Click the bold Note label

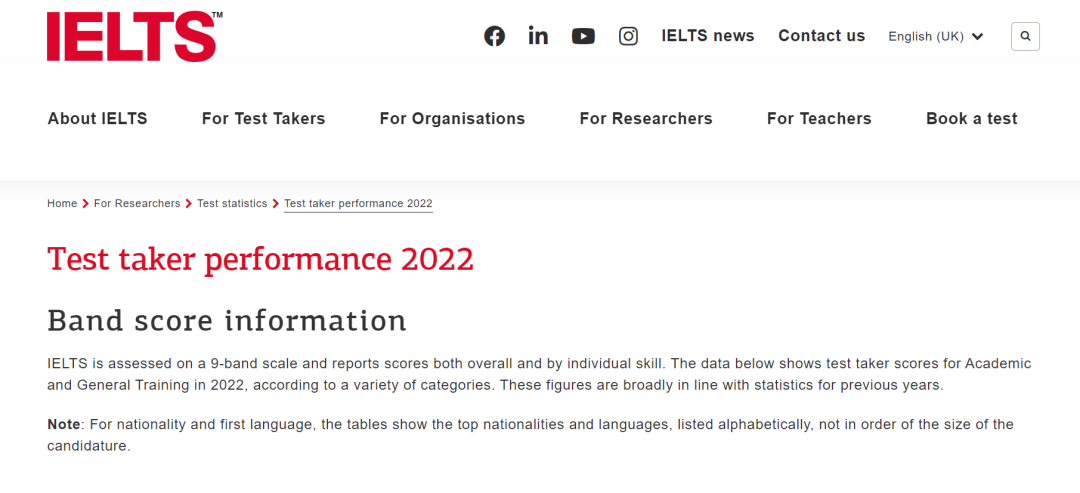click(63, 424)
